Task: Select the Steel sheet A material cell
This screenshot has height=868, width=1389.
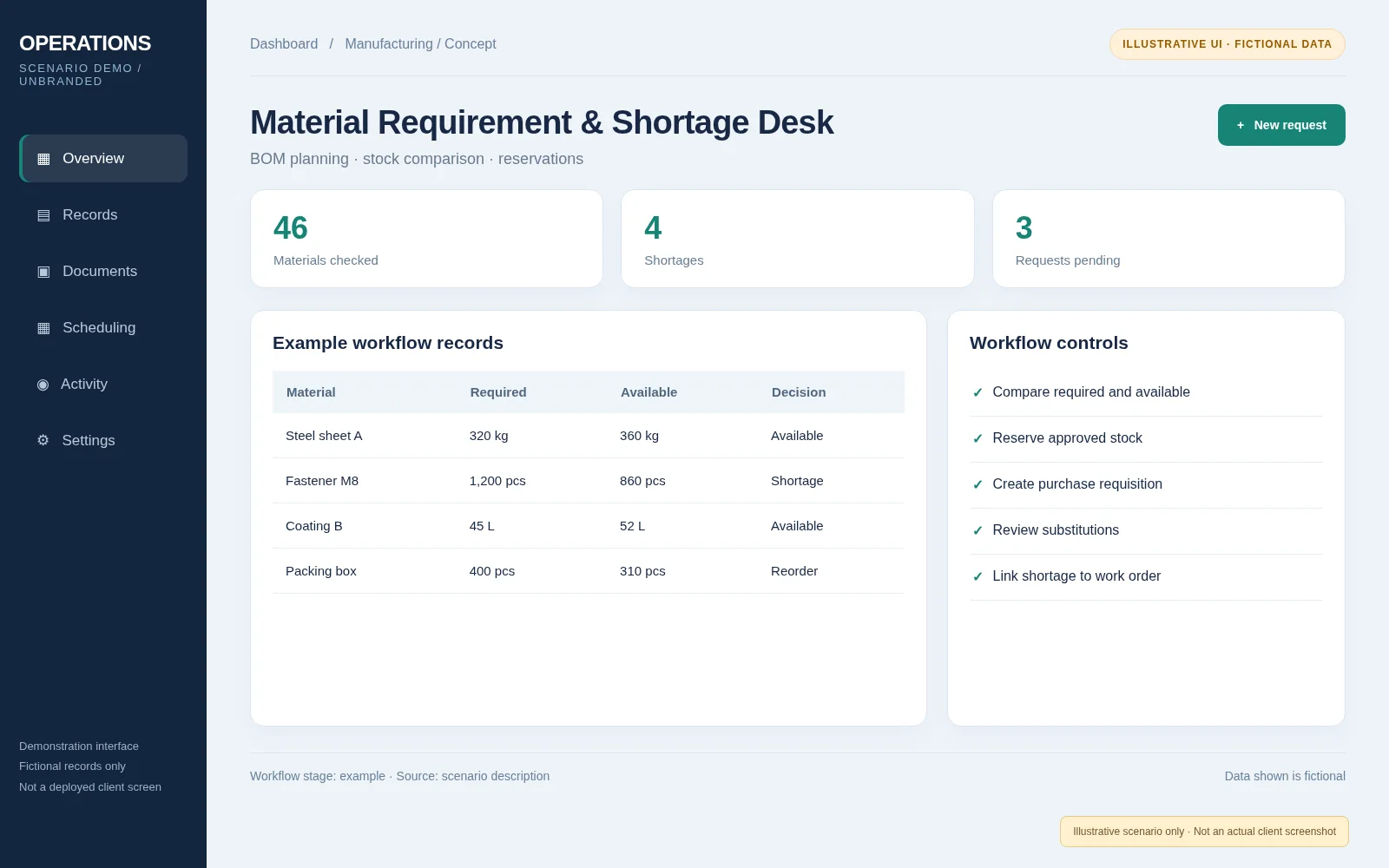Action: click(x=324, y=436)
